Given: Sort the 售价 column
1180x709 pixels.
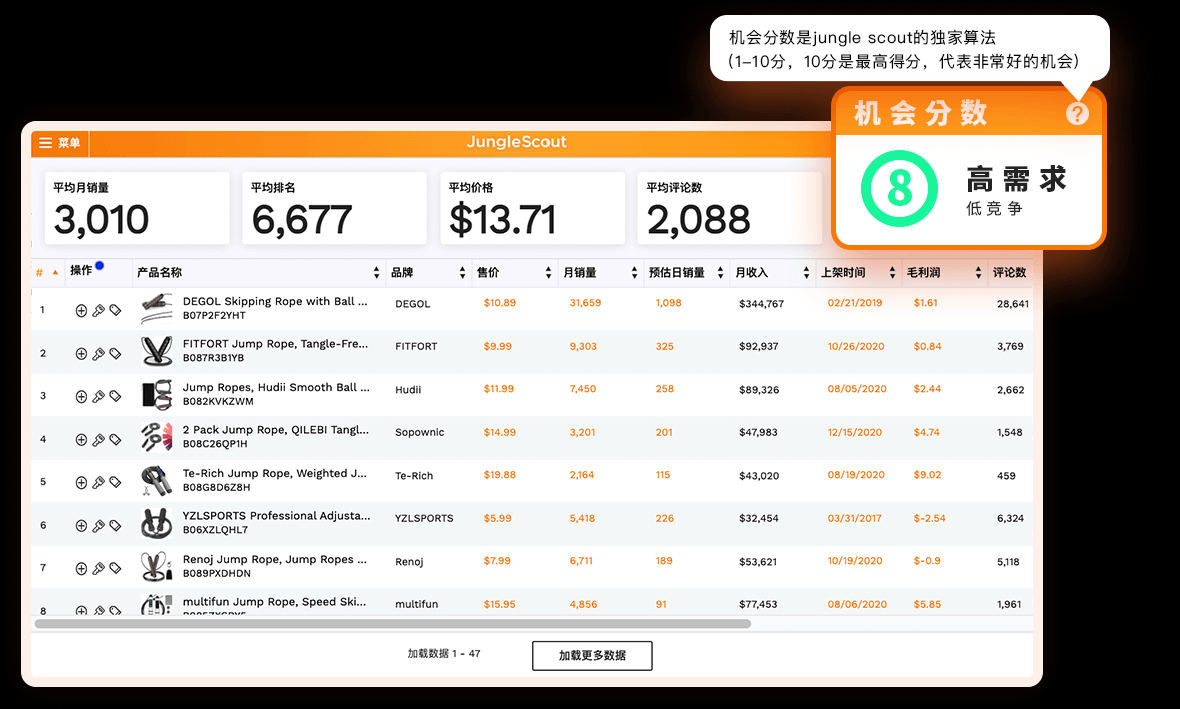Looking at the screenshot, I should (x=549, y=272).
